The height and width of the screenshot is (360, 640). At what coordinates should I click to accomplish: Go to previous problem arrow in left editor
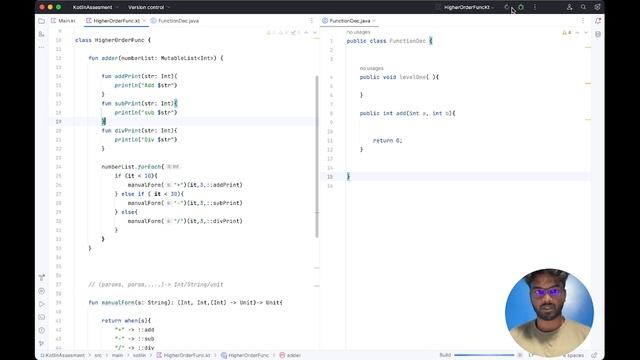click(306, 33)
